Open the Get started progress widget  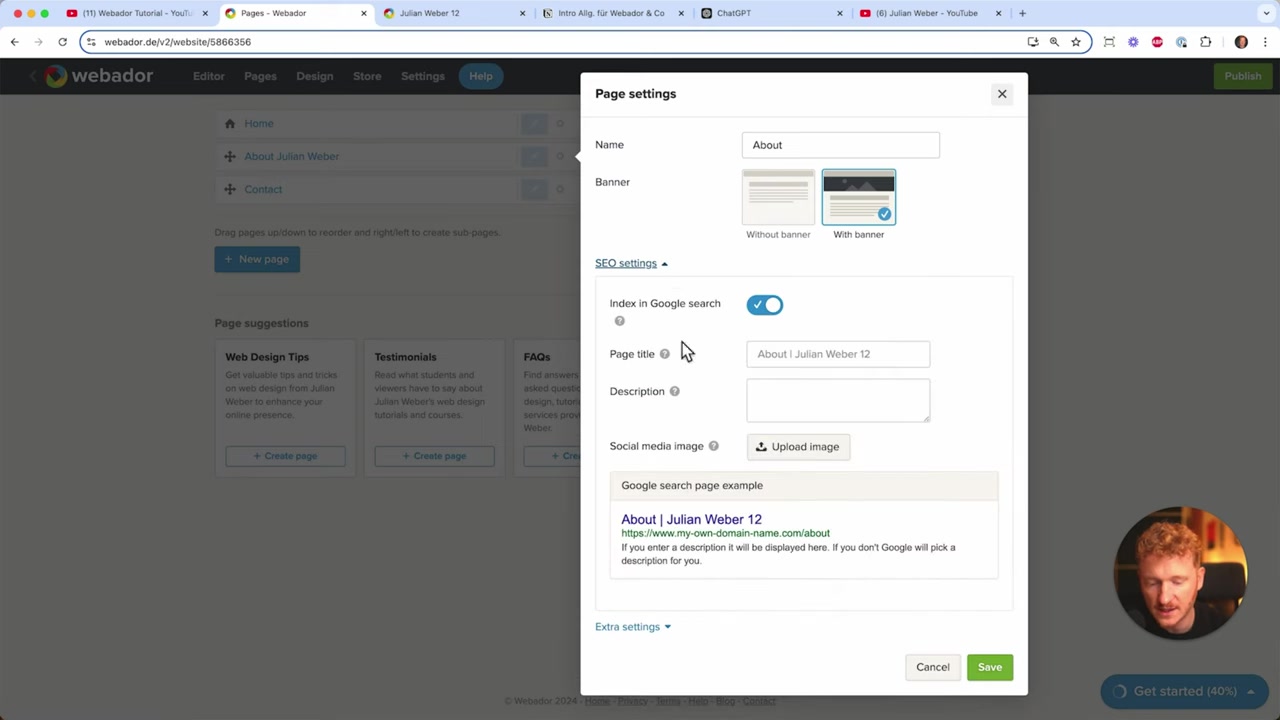click(x=1184, y=691)
